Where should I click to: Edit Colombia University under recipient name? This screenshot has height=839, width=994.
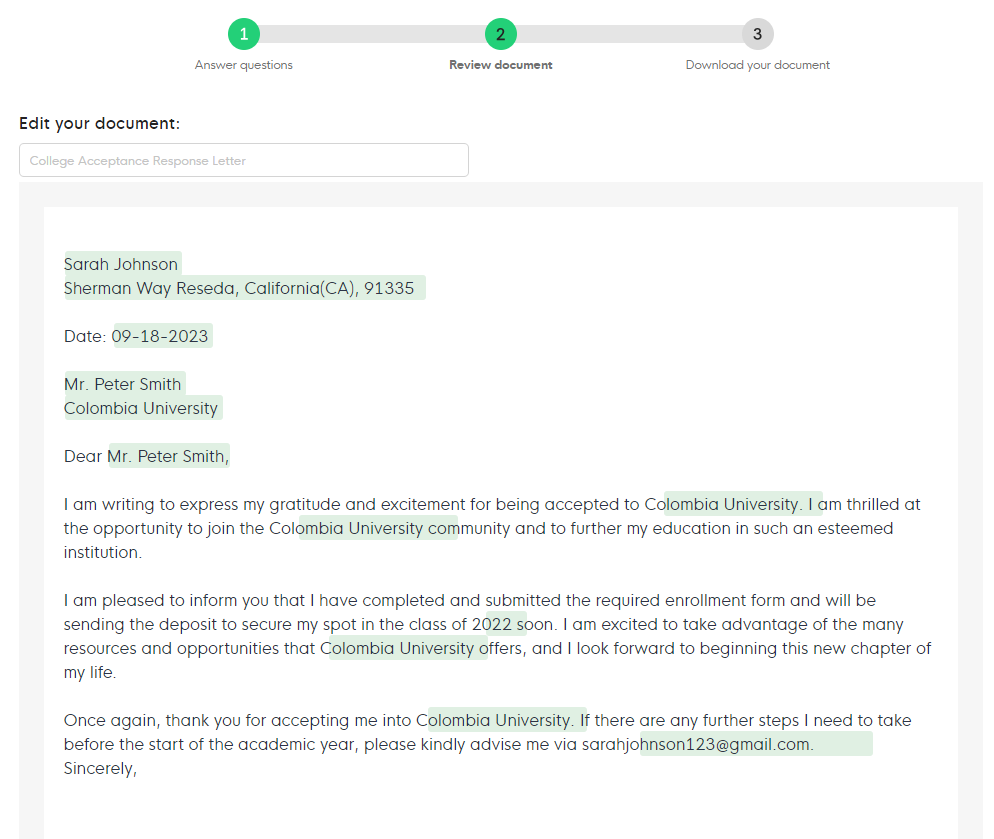[141, 408]
